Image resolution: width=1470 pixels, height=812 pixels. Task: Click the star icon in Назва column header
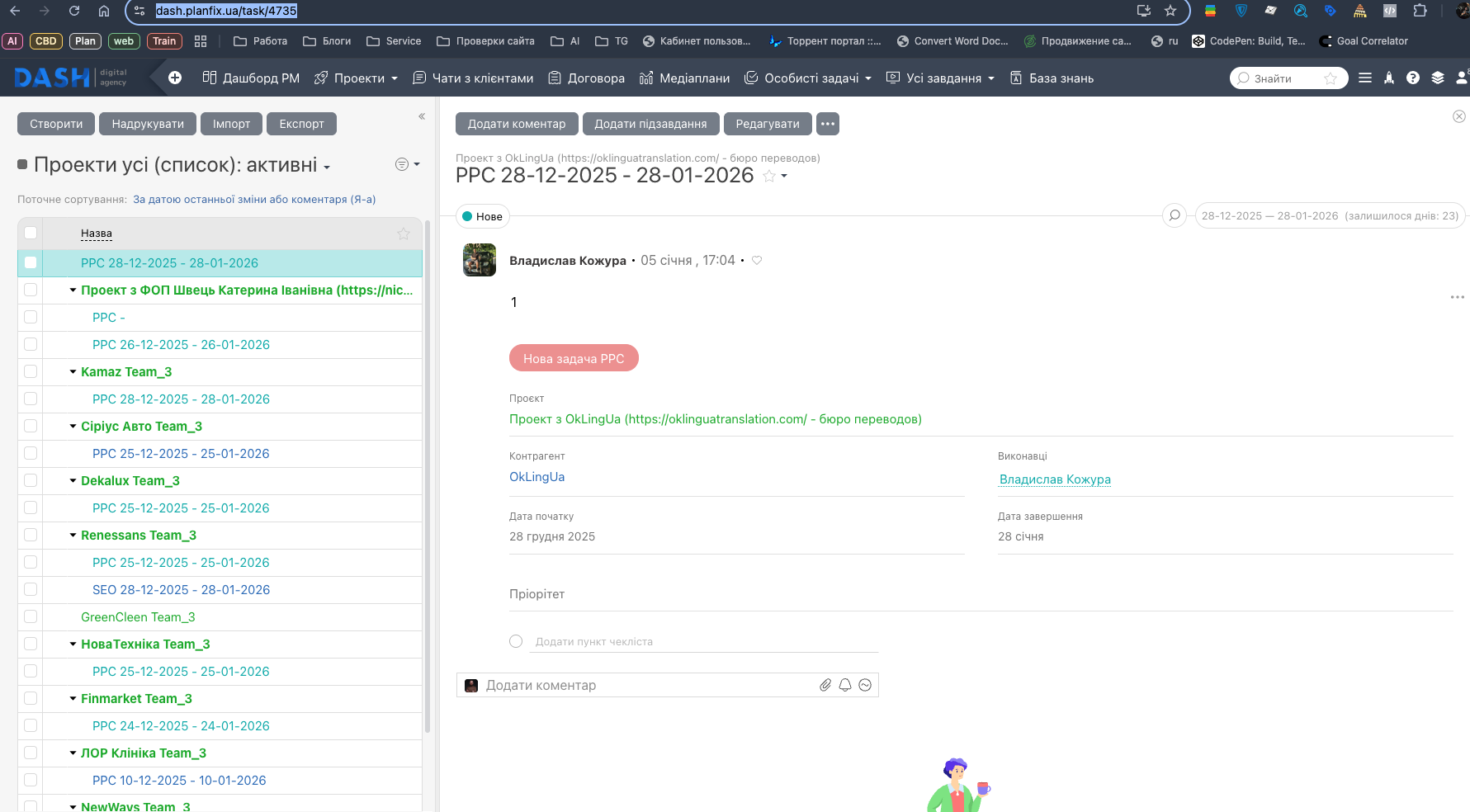coord(404,234)
